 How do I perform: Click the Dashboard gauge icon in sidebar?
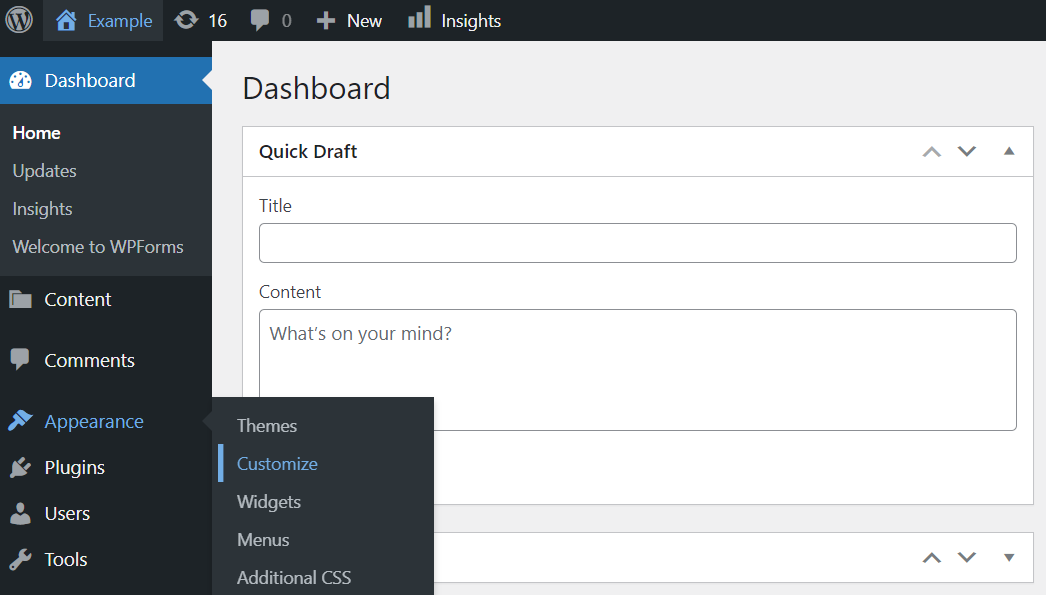[x=22, y=80]
